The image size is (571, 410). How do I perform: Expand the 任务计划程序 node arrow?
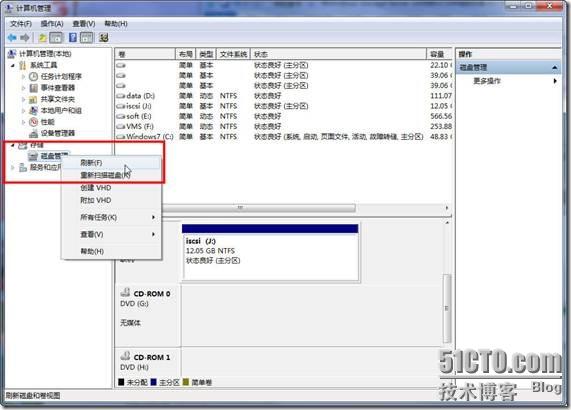click(23, 76)
